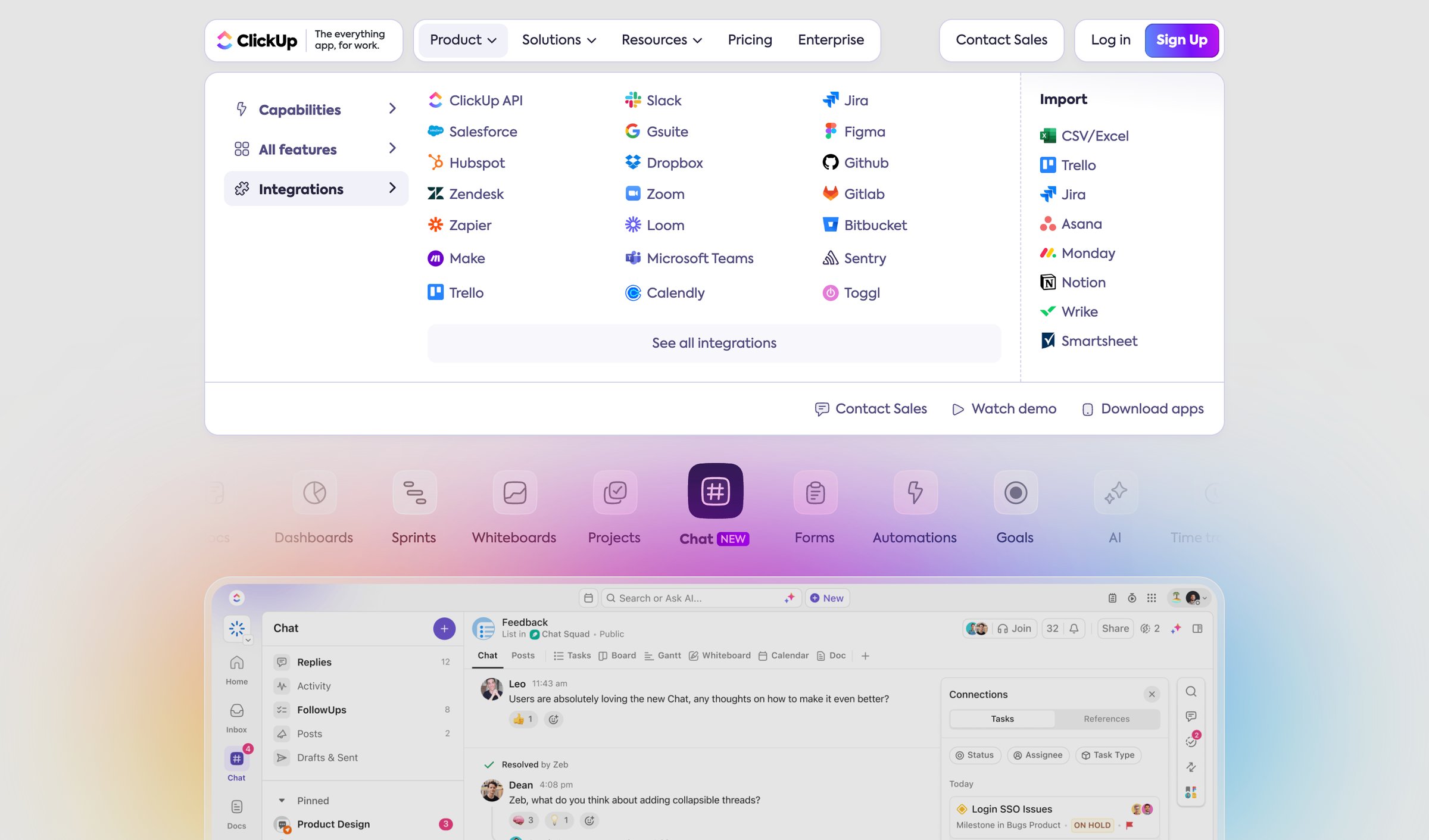Select the Calendly integration
The image size is (1429, 840).
[664, 293]
